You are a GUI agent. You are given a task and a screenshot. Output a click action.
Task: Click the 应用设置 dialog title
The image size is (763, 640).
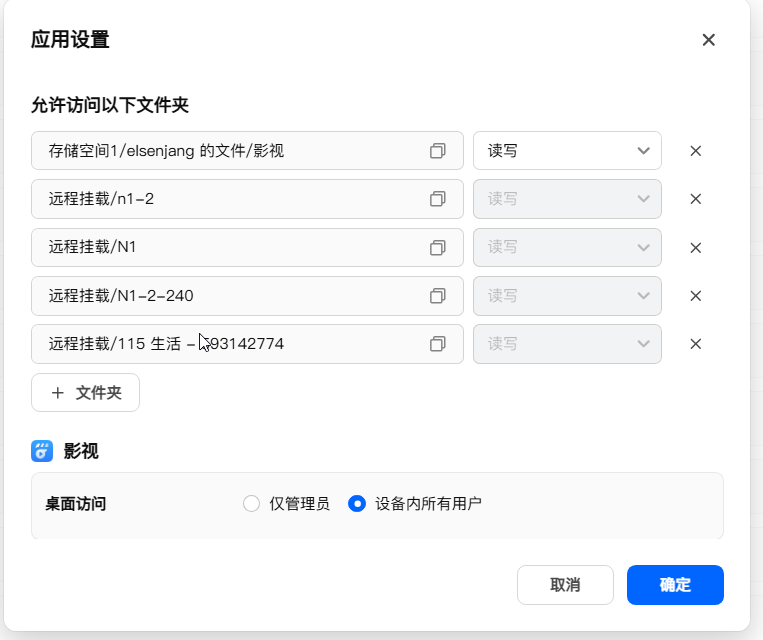coord(70,39)
